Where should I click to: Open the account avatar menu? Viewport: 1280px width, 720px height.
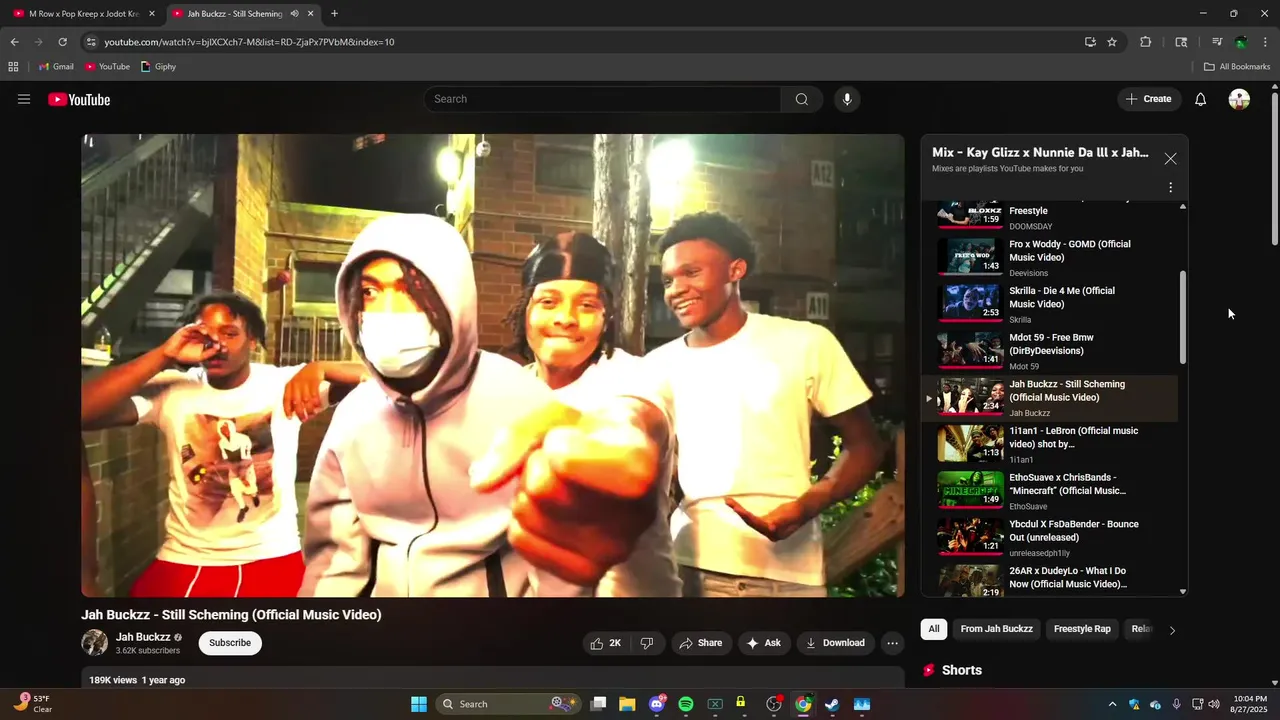pyautogui.click(x=1239, y=99)
